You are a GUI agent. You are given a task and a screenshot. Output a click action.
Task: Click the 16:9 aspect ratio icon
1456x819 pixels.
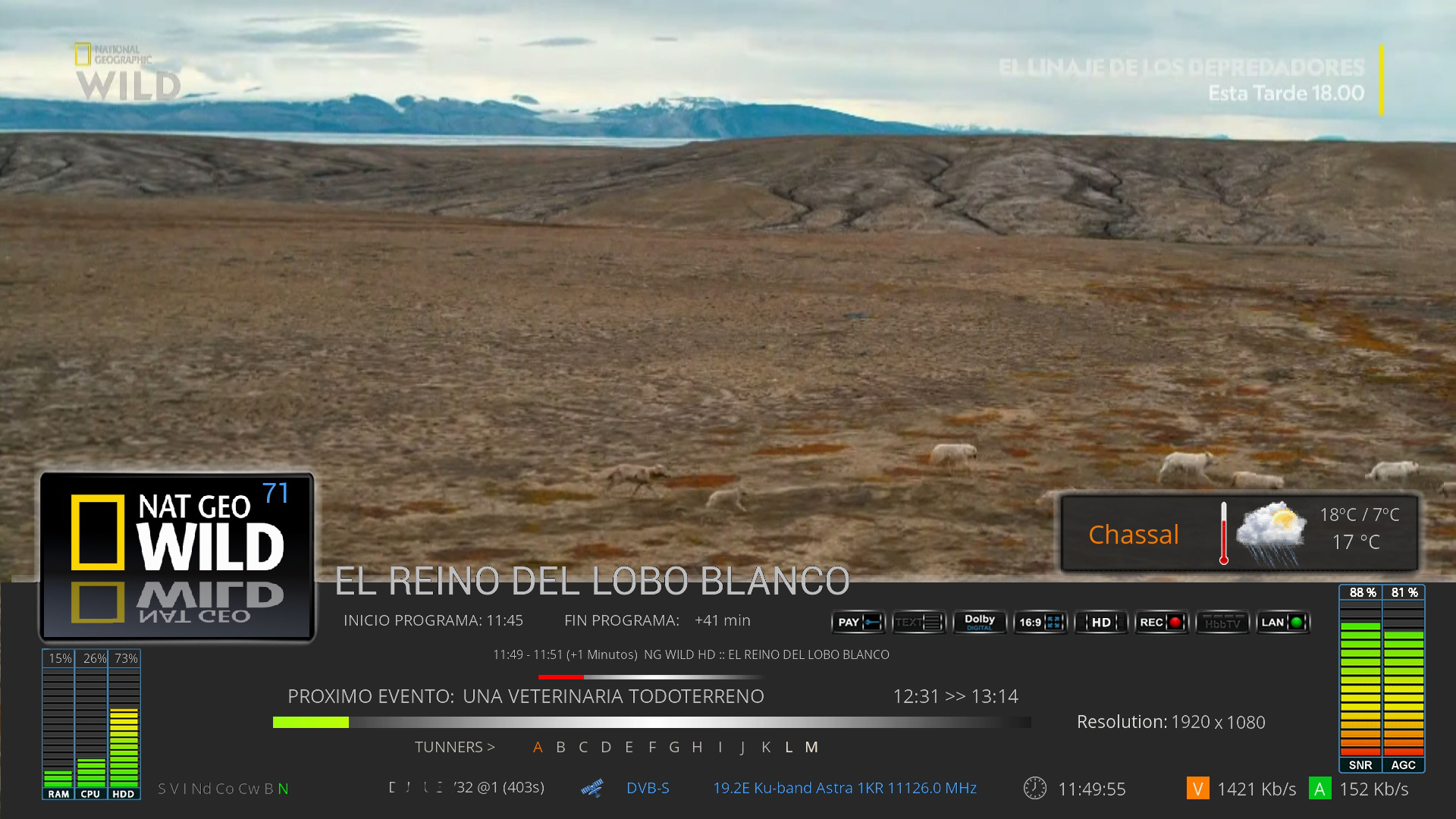pyautogui.click(x=1040, y=623)
